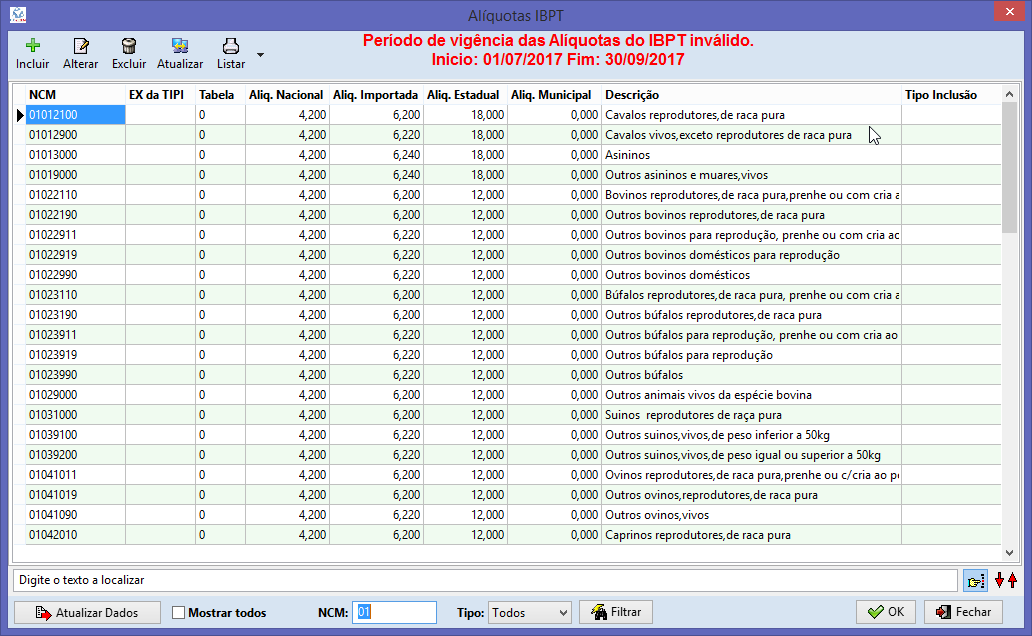Click the Atualizar Dados button
1032x636 pixels.
point(86,612)
